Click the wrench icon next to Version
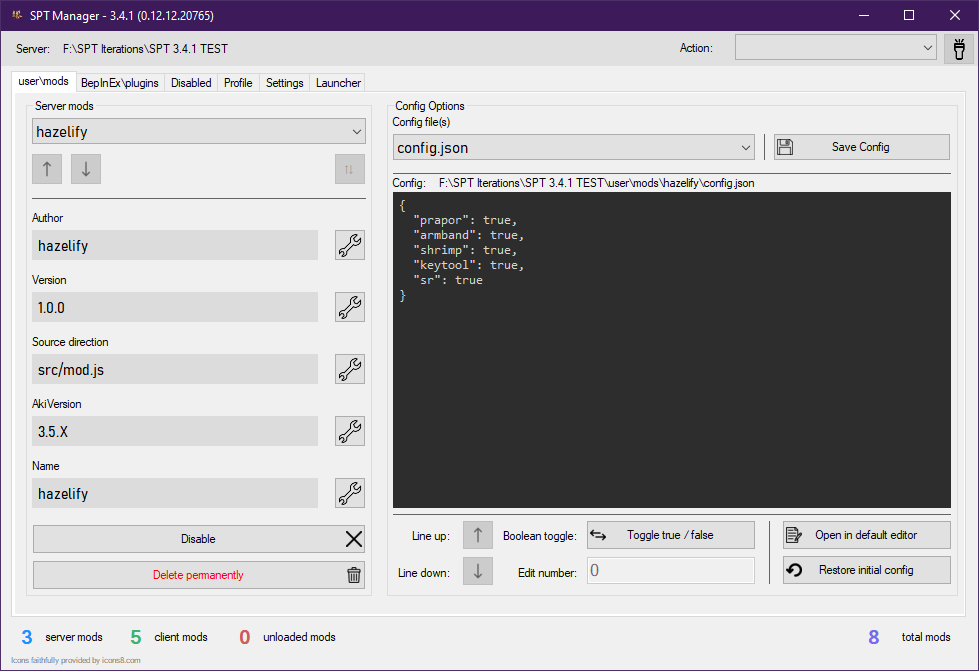979x671 pixels. click(350, 307)
